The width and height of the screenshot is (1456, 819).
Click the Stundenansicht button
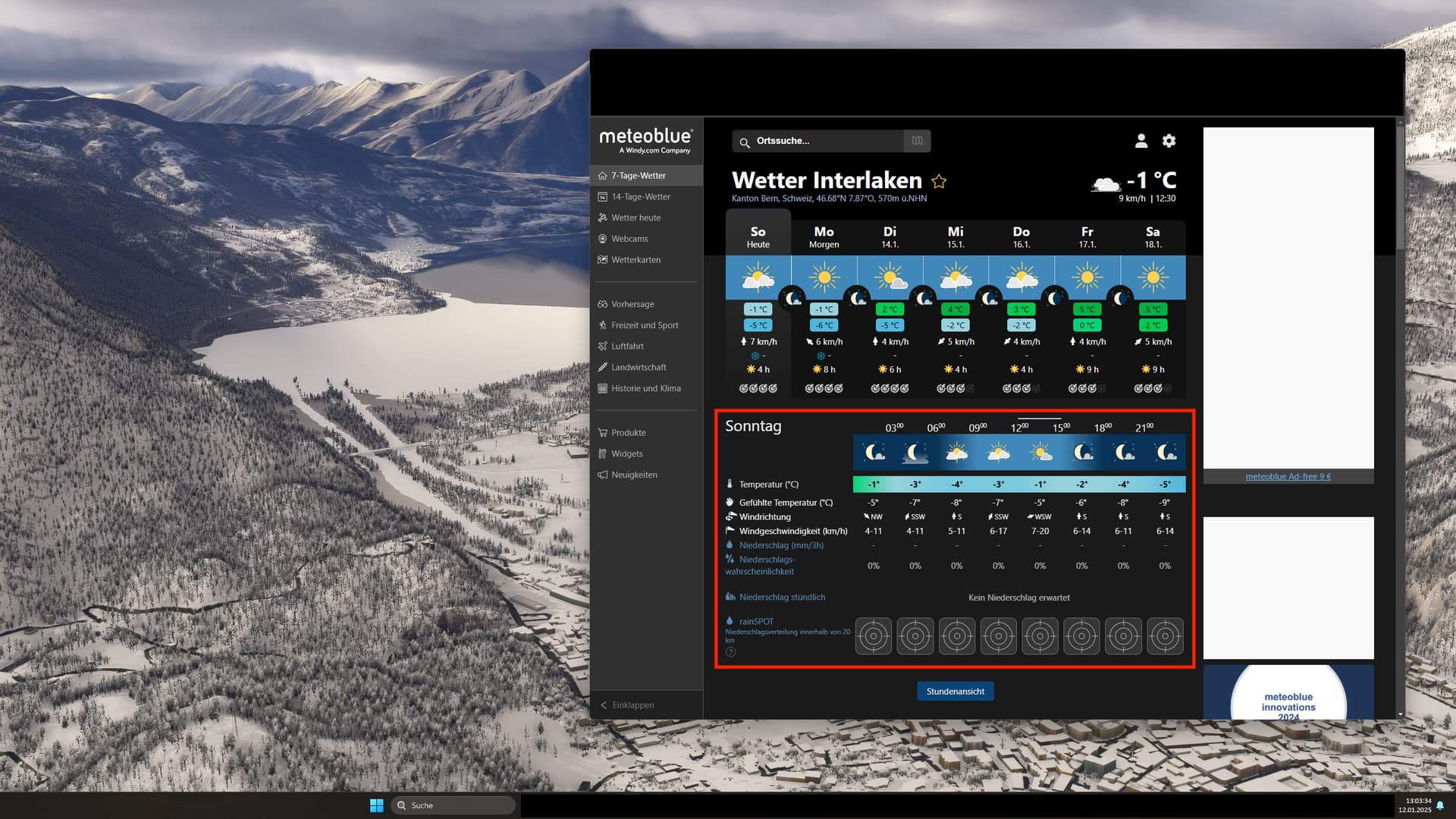coord(955,692)
